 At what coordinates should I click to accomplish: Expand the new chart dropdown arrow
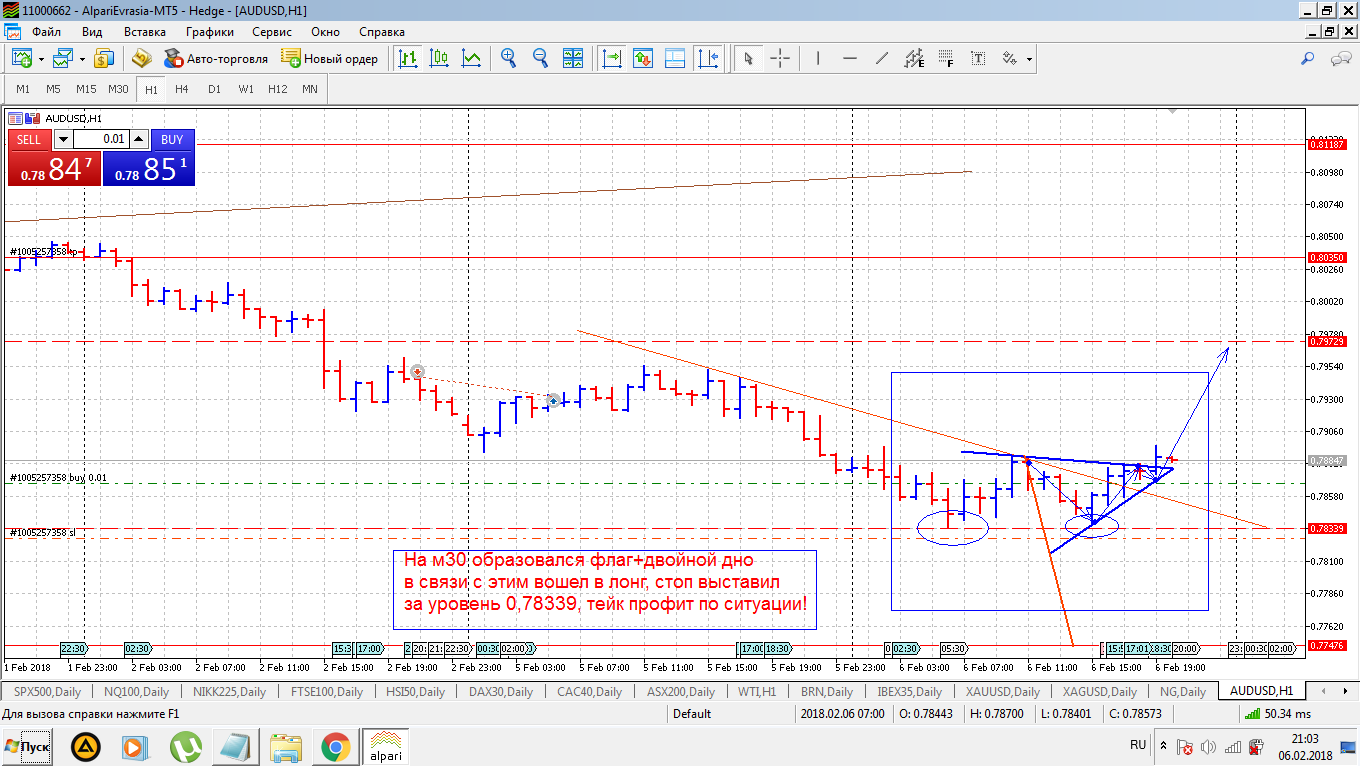click(x=41, y=59)
